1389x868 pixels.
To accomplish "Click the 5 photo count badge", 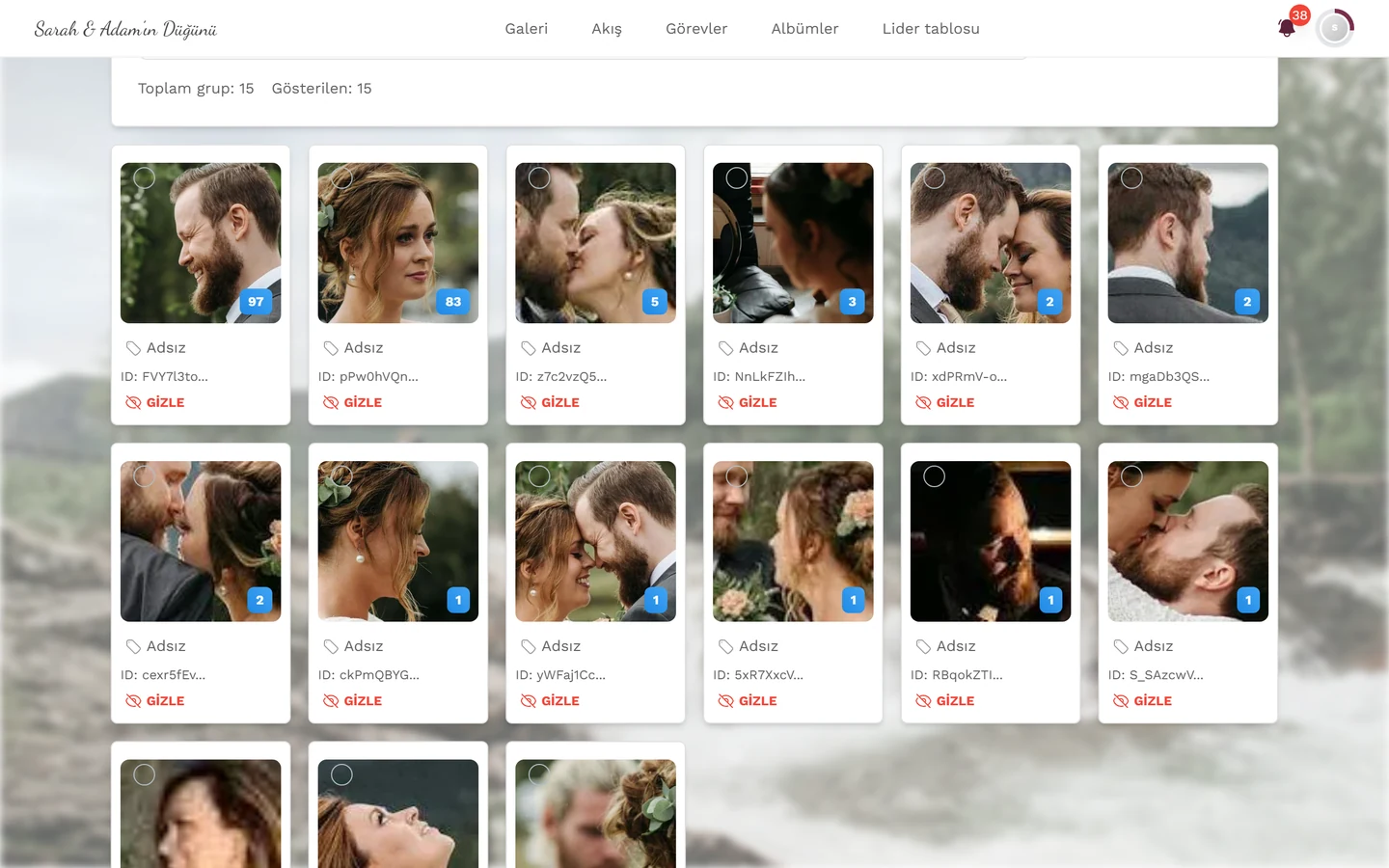I will (655, 302).
